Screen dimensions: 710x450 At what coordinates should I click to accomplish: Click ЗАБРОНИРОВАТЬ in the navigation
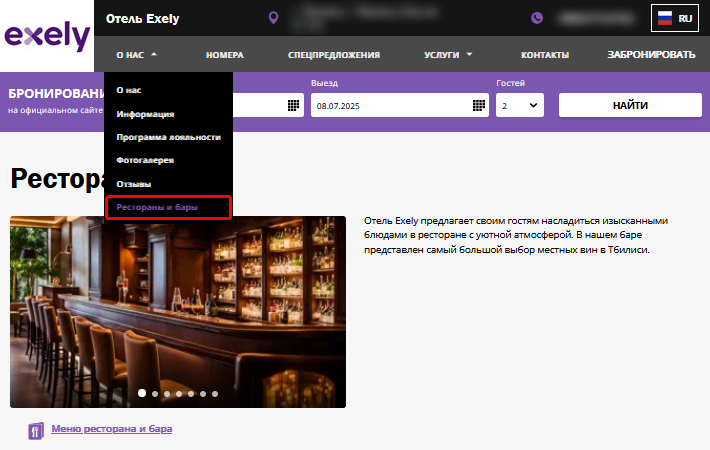[x=651, y=55]
